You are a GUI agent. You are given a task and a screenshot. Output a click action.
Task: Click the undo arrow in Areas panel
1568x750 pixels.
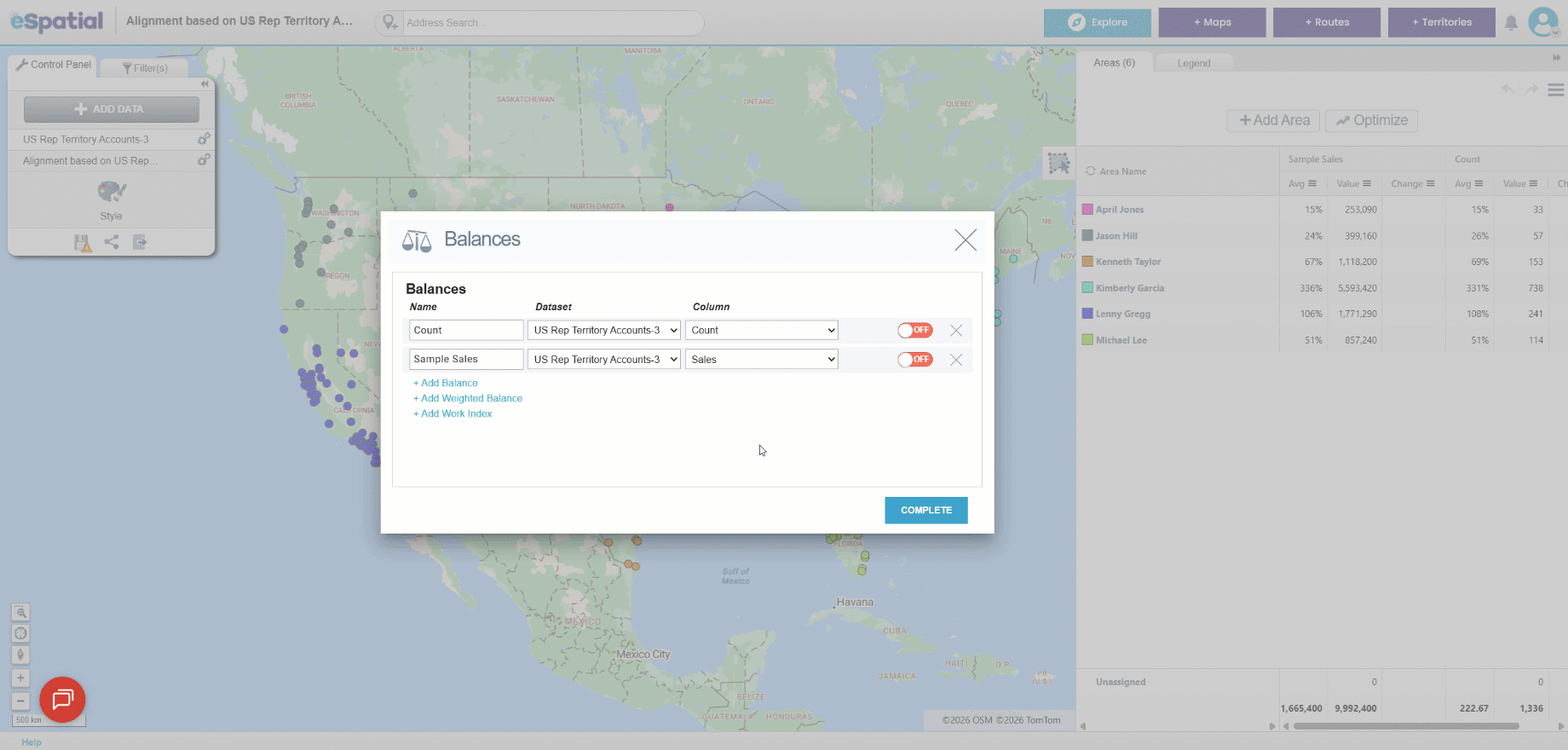click(1507, 89)
